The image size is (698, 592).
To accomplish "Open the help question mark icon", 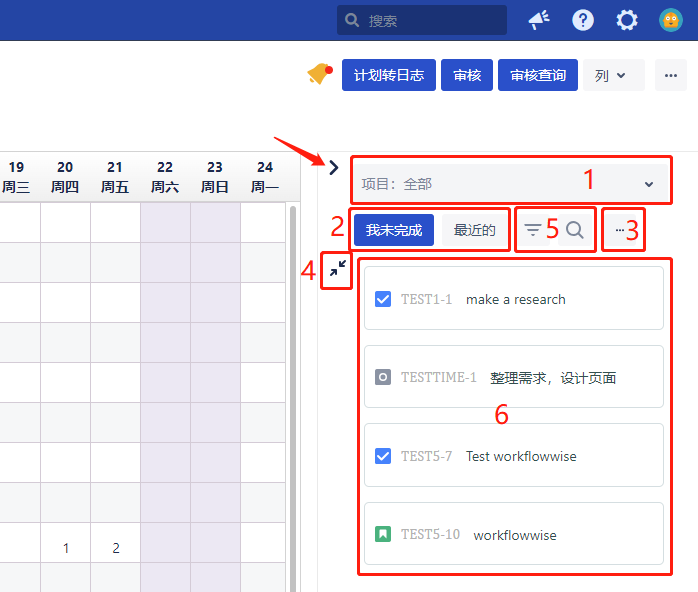I will point(583,20).
